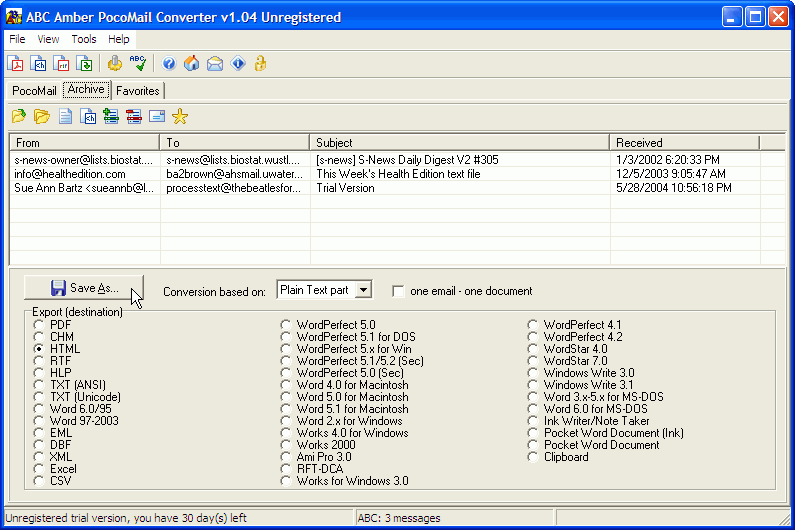
Task: Select Word 97-2003 export format
Action: point(39,421)
